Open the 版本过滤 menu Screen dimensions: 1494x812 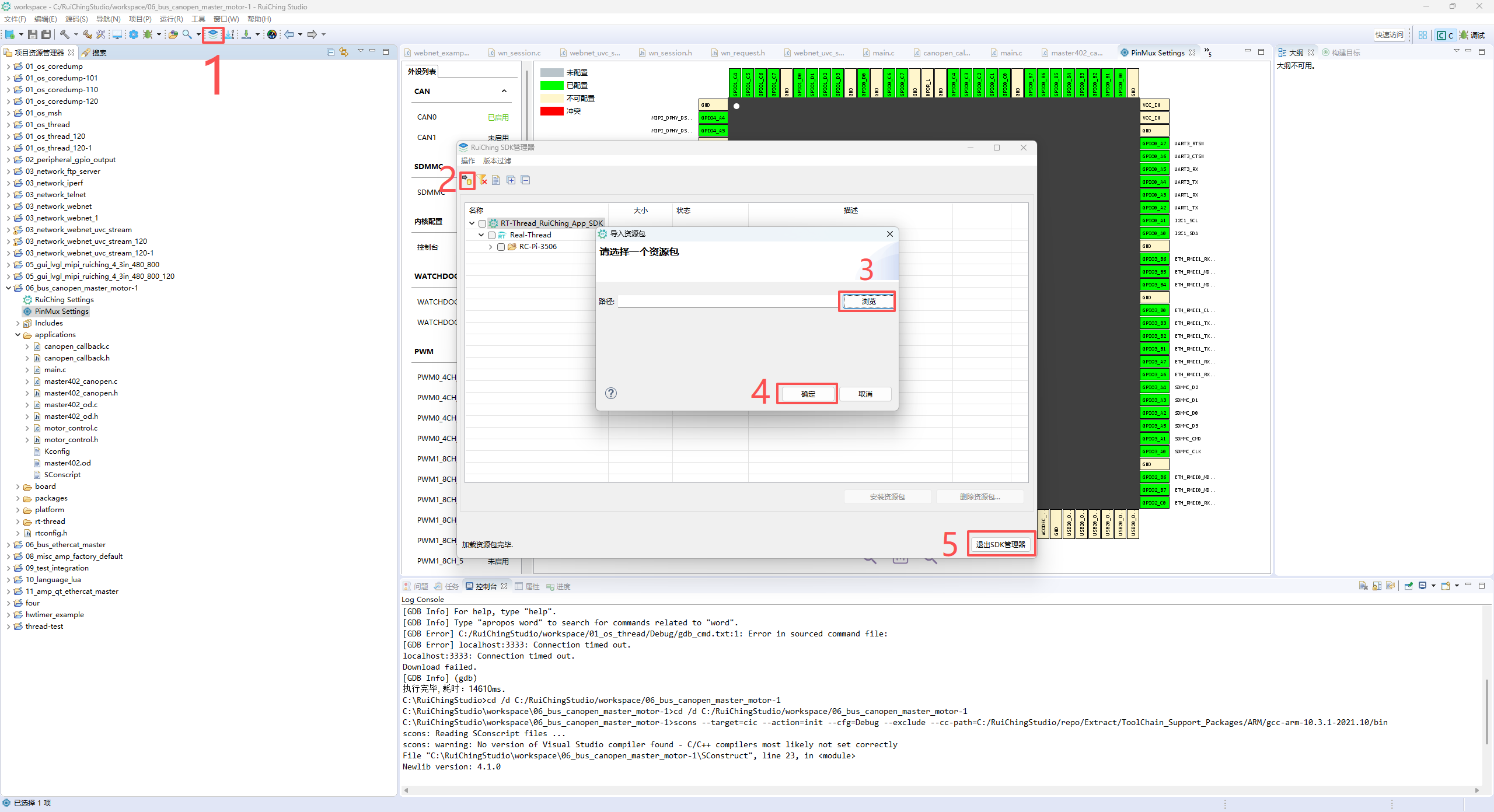[497, 161]
